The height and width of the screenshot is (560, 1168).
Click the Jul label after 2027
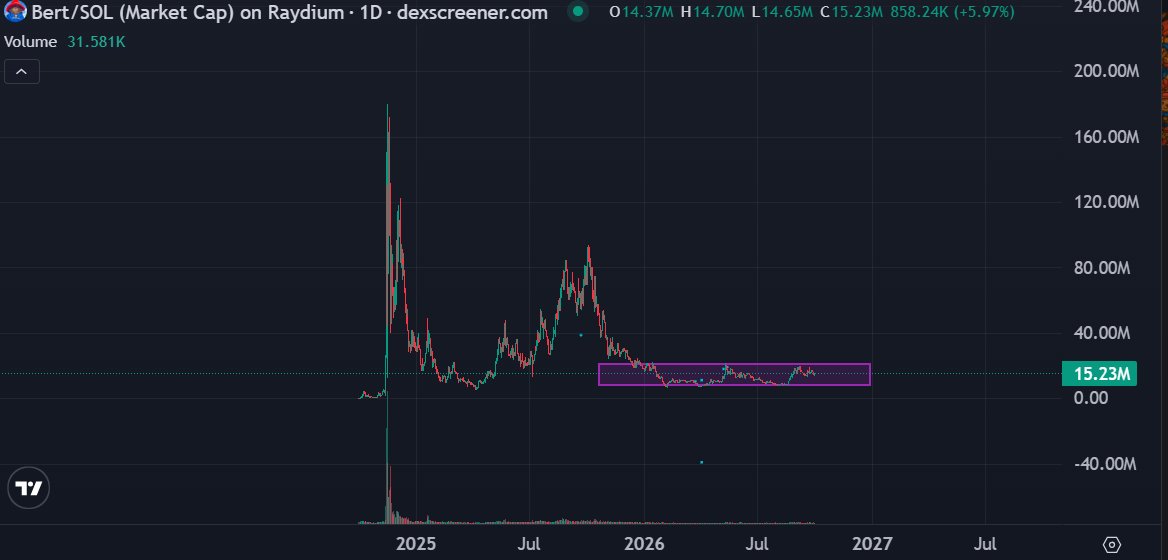986,544
